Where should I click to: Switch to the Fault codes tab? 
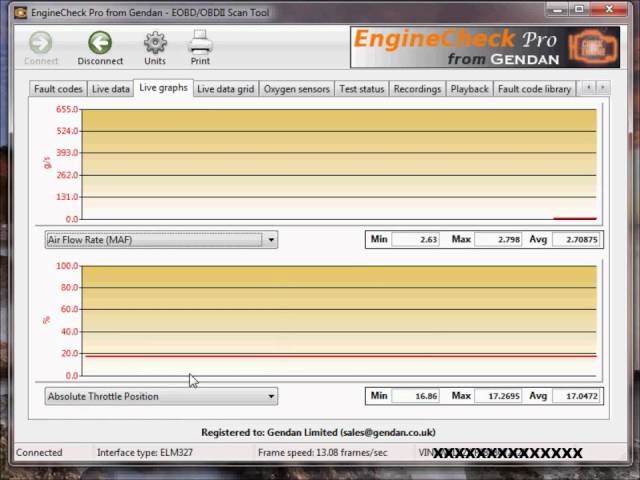pos(58,89)
